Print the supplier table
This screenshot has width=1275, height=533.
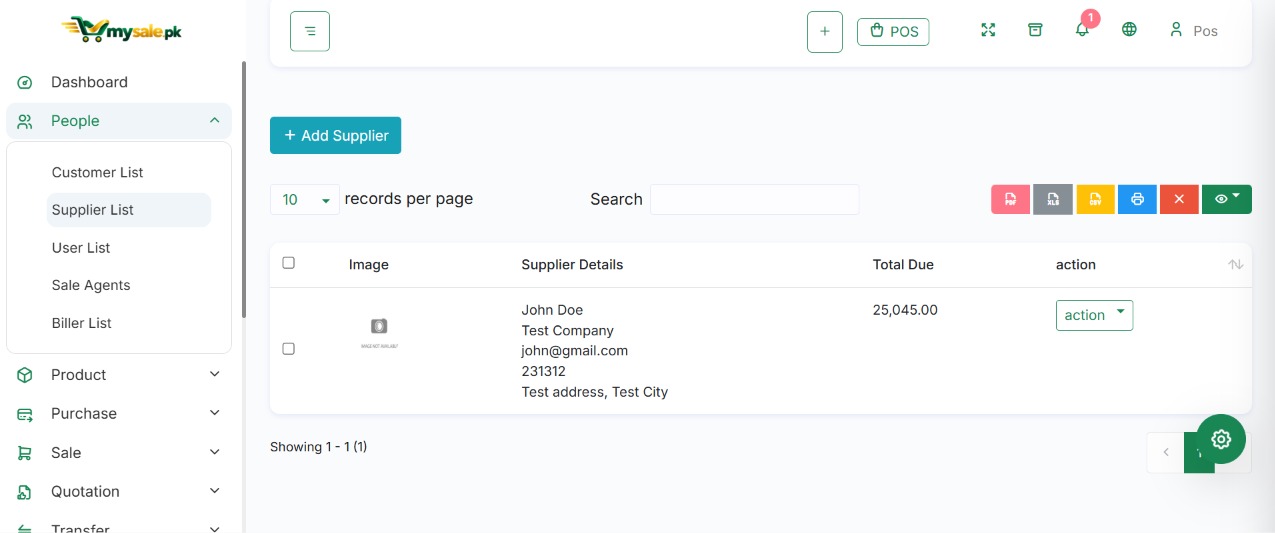pyautogui.click(x=1137, y=199)
